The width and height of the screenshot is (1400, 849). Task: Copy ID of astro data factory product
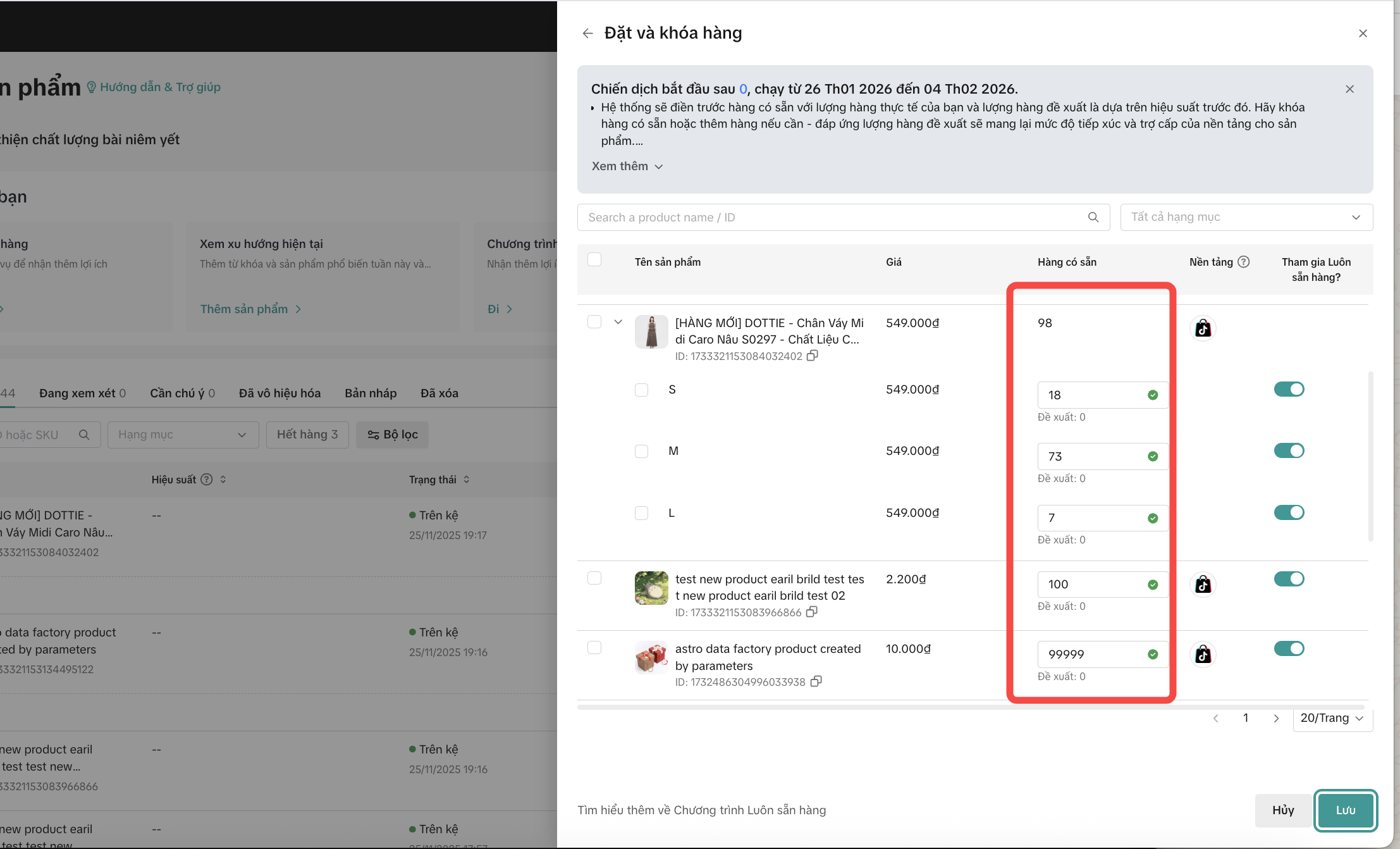tap(816, 681)
